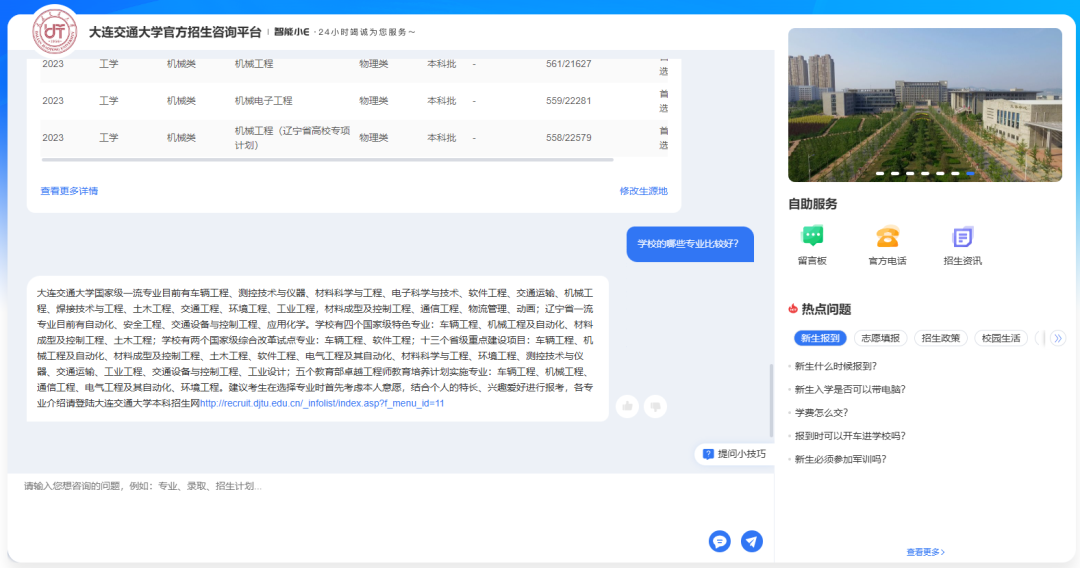Open 提问小技巧 question tips
The image size is (1080, 568).
tap(734, 454)
